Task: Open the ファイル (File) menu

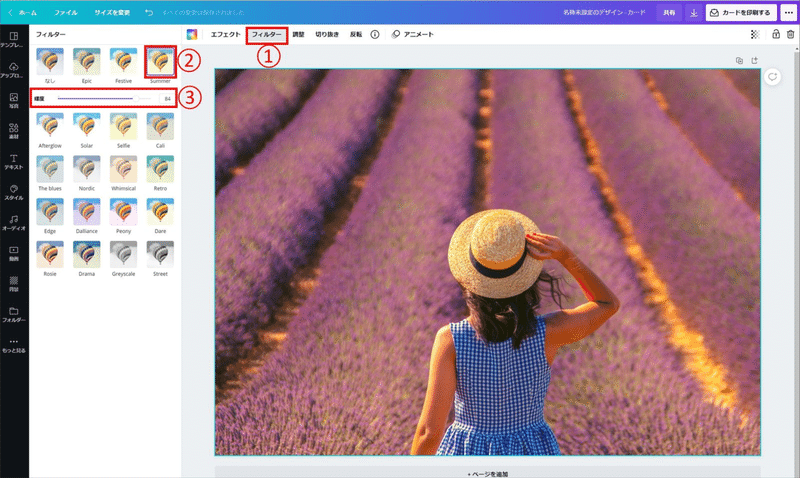Action: (x=66, y=13)
